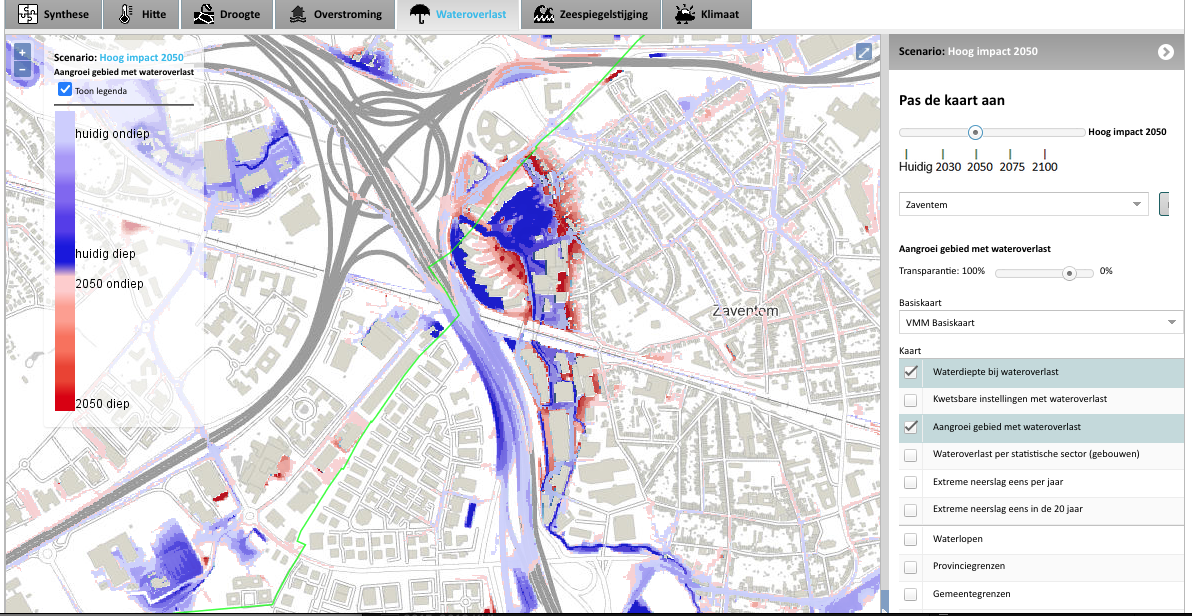Zoom in on the map
The width and height of the screenshot is (1192, 616).
click(22, 52)
